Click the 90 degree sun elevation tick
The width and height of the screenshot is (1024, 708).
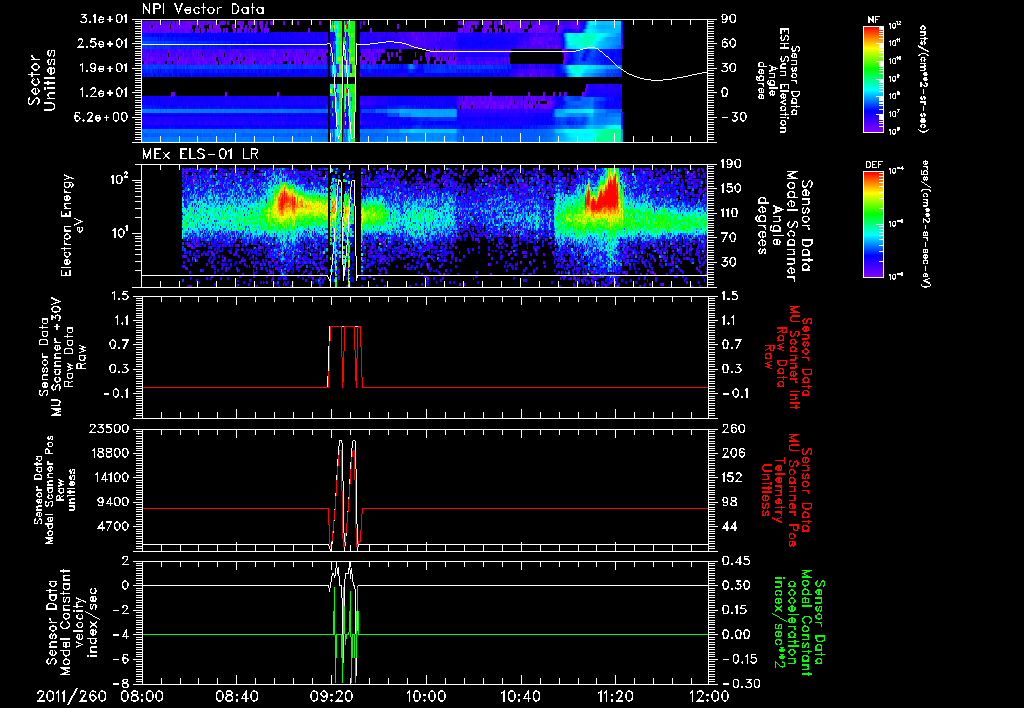[728, 18]
